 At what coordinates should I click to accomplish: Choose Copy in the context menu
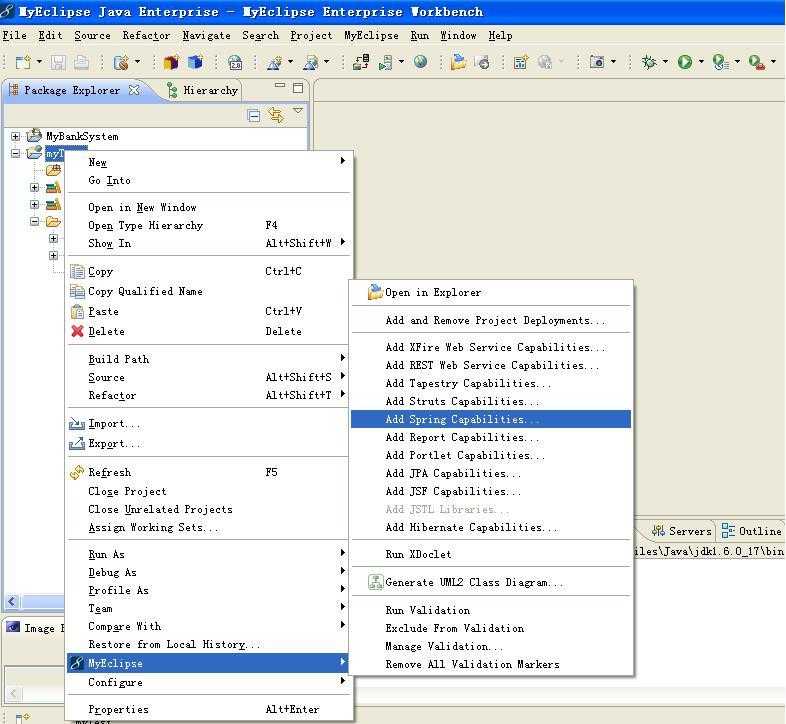[x=209, y=272]
